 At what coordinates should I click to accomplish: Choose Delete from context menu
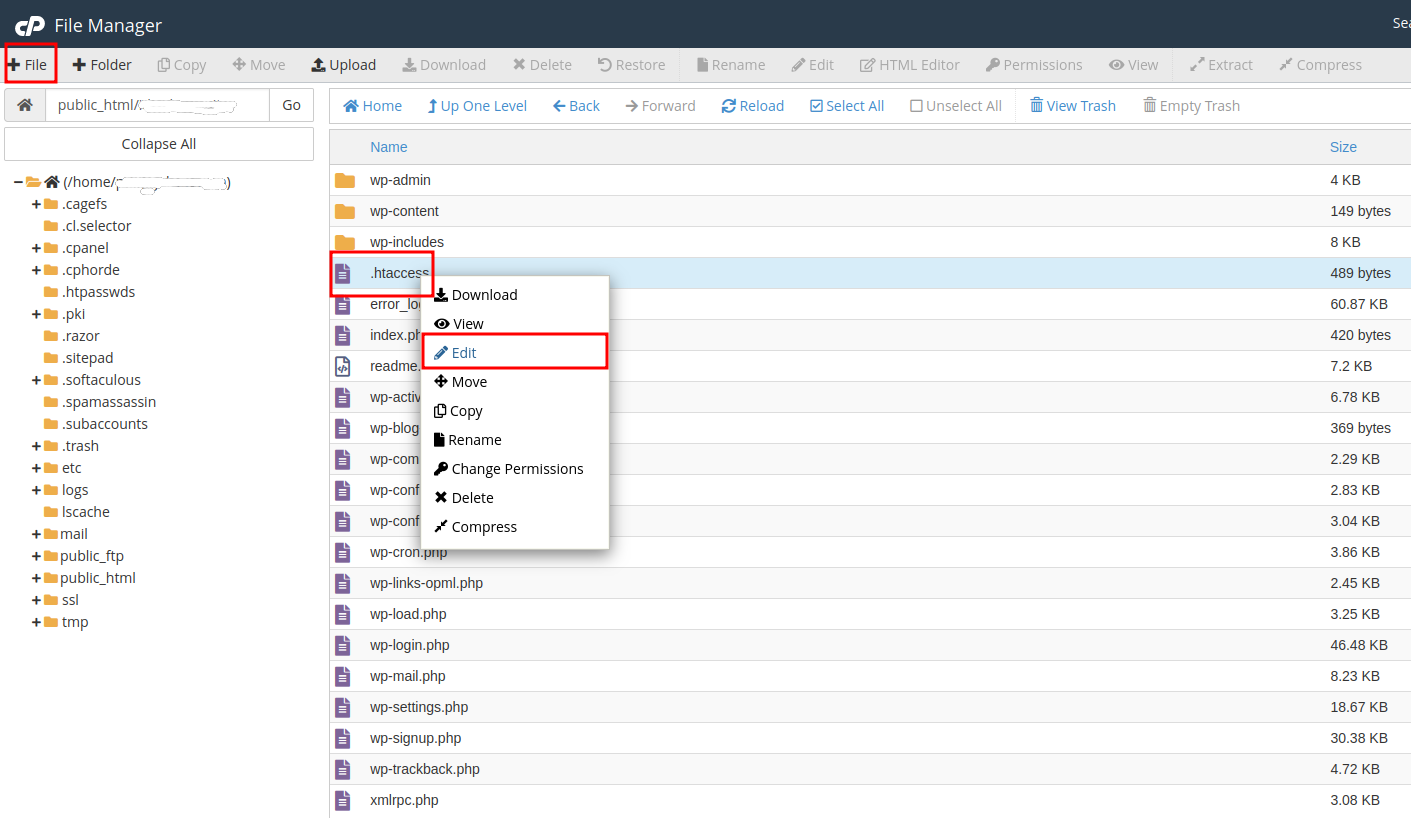(x=464, y=498)
